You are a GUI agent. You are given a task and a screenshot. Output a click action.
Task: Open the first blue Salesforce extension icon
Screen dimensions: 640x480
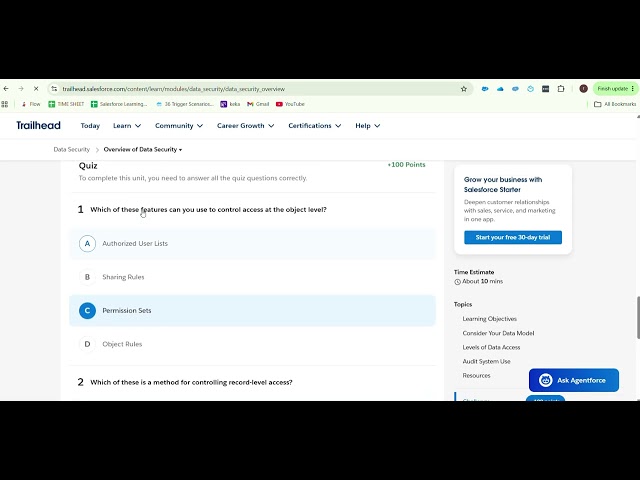(485, 89)
